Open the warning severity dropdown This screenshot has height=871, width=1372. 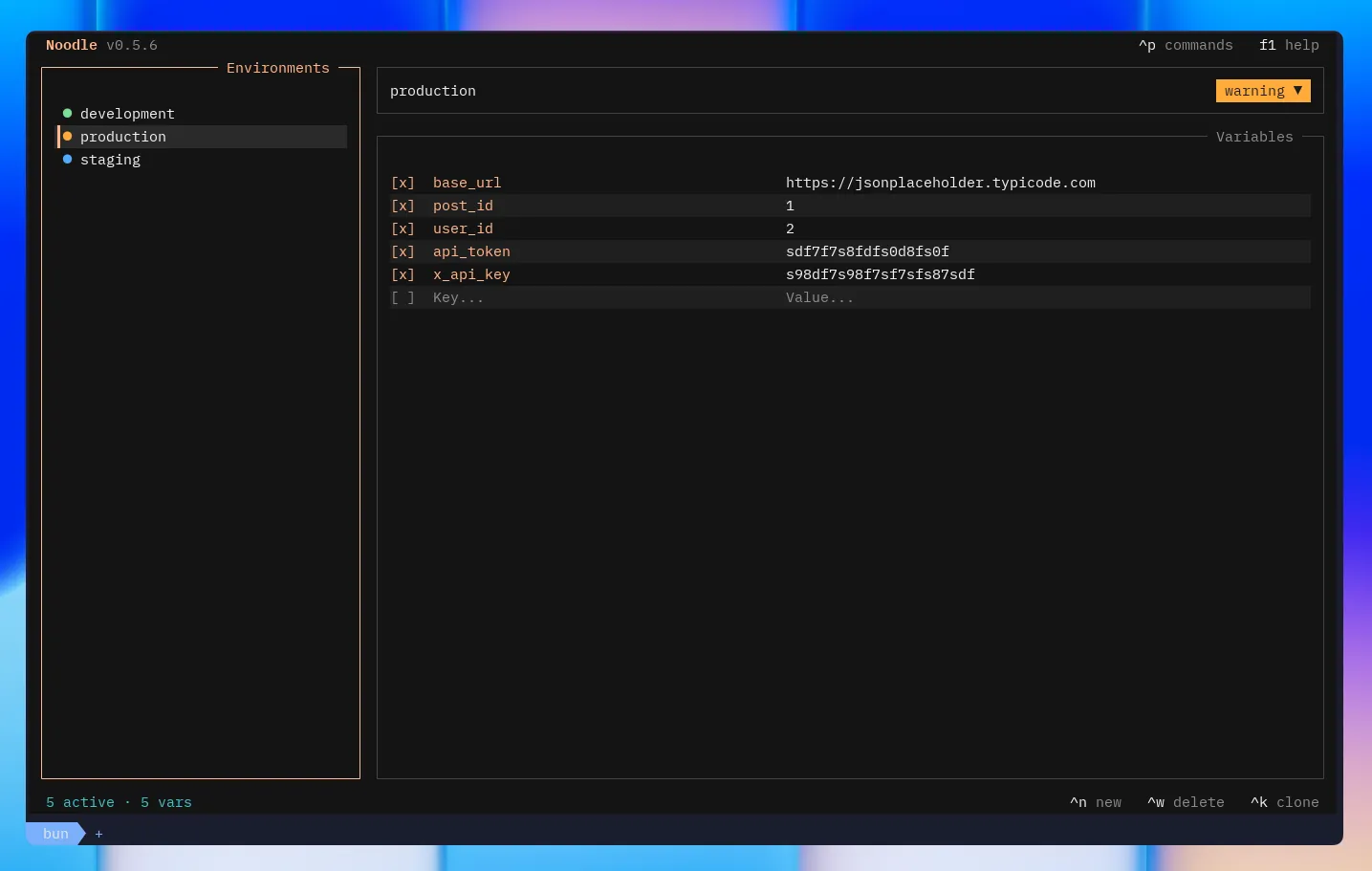click(1263, 91)
